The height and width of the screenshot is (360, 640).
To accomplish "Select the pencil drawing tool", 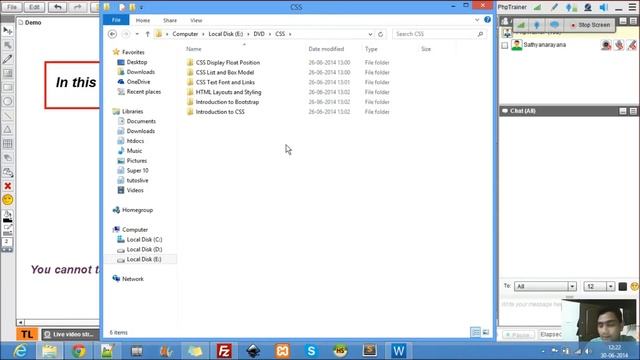I will (7, 59).
